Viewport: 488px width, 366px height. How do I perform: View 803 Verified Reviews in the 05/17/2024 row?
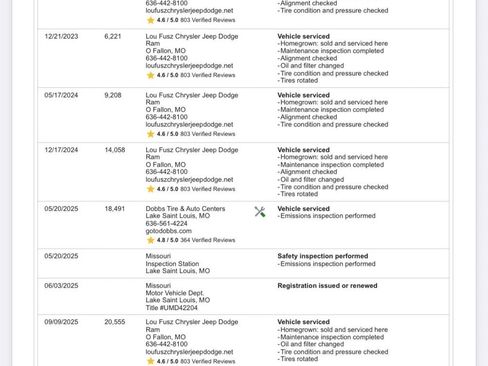(208, 134)
